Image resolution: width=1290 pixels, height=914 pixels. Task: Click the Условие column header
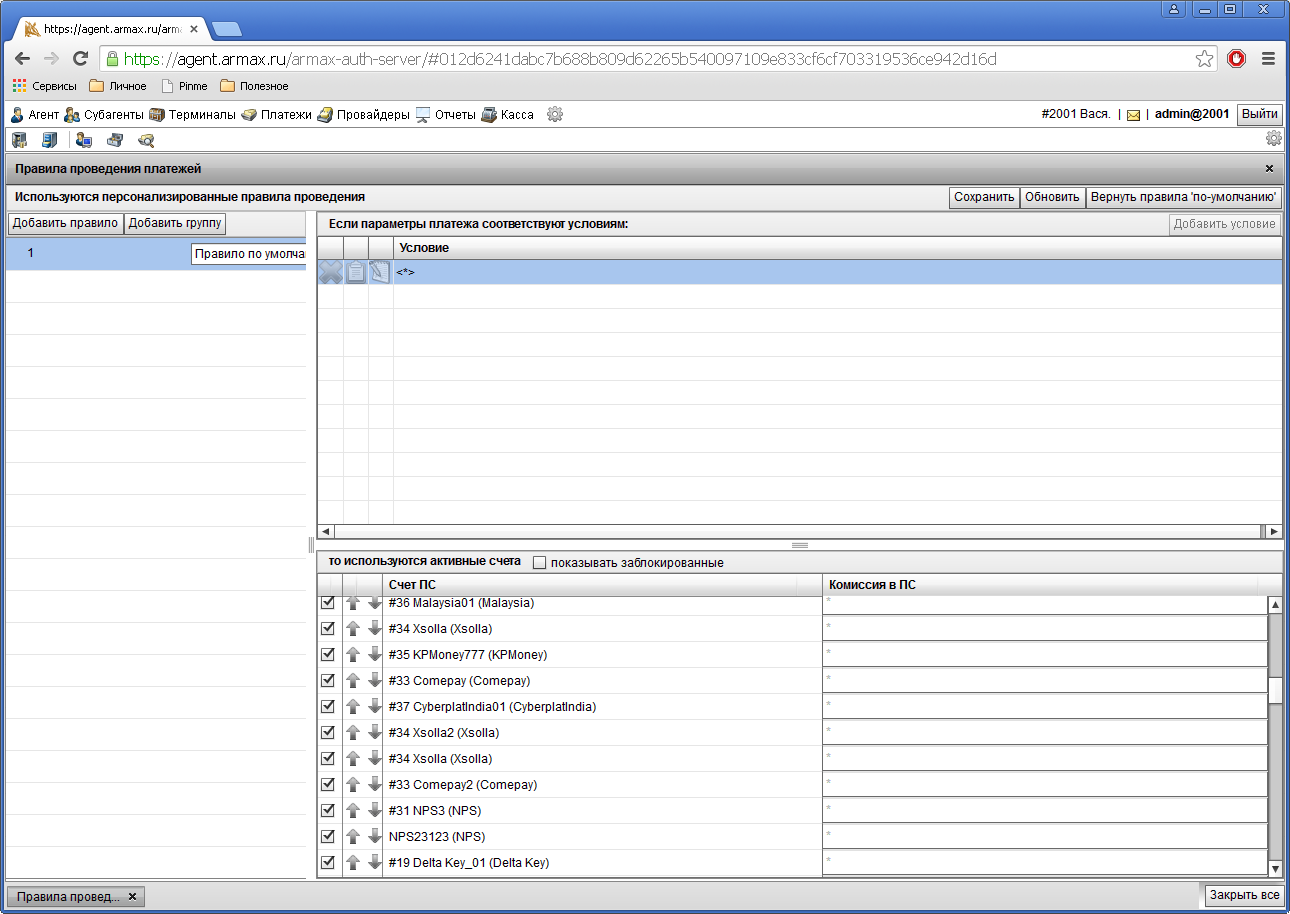838,247
